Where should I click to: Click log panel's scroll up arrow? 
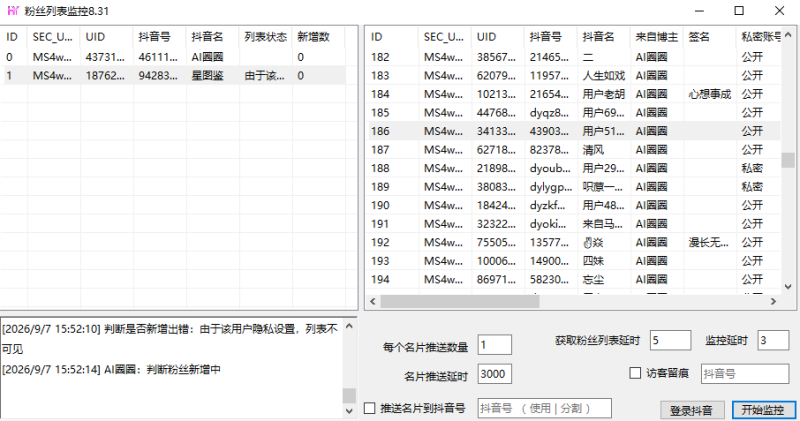click(349, 326)
